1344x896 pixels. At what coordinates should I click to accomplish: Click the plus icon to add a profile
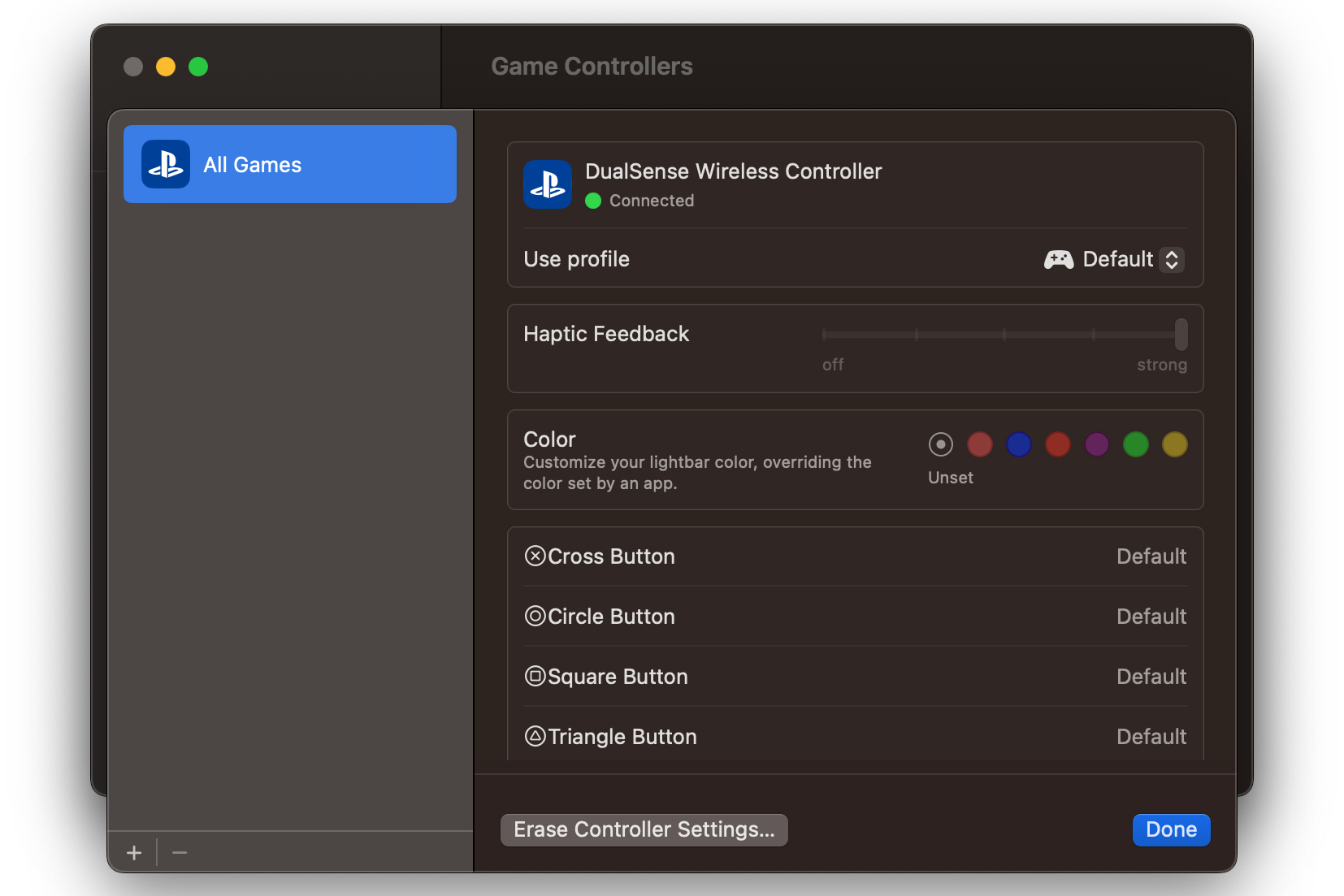pos(133,852)
